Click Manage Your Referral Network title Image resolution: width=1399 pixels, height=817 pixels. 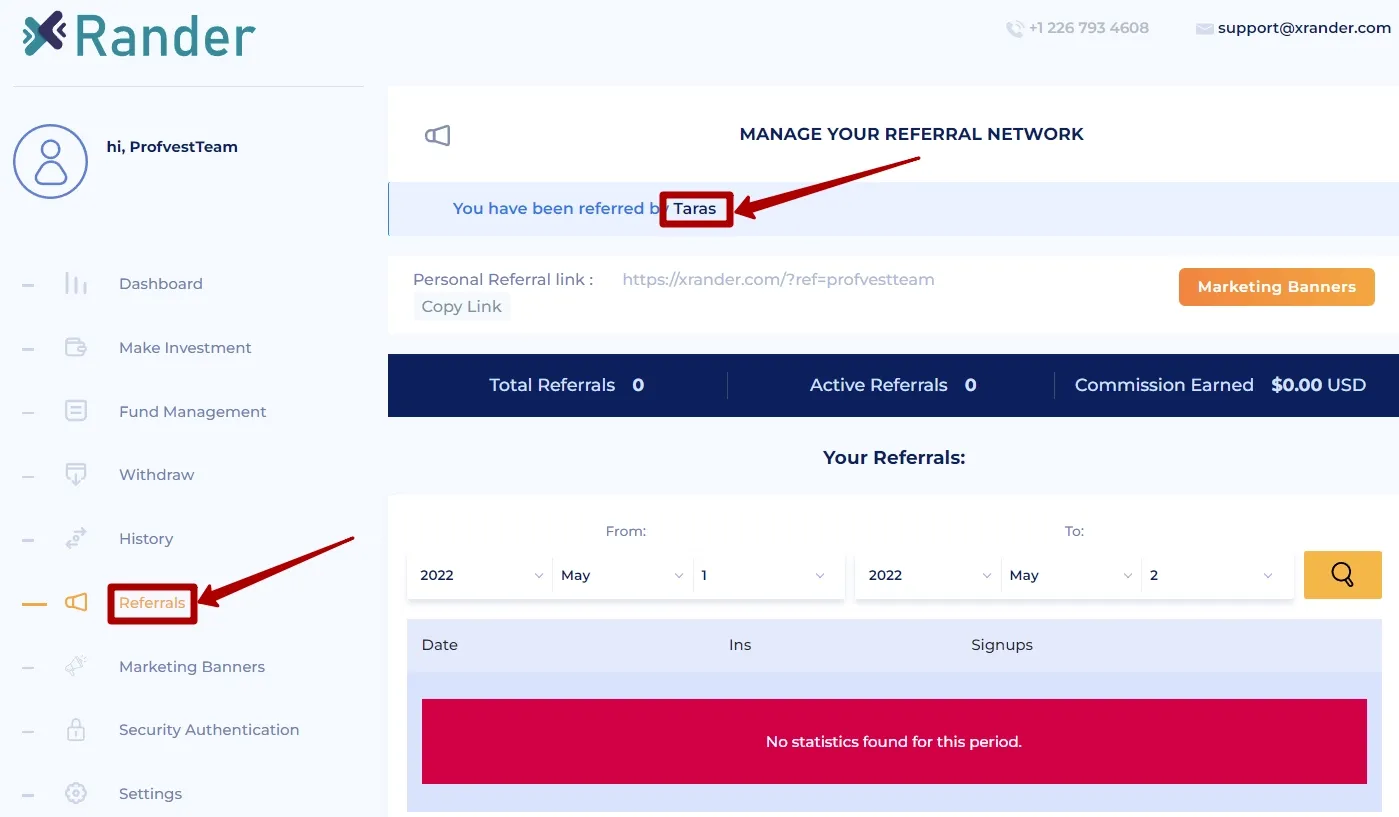coord(911,134)
